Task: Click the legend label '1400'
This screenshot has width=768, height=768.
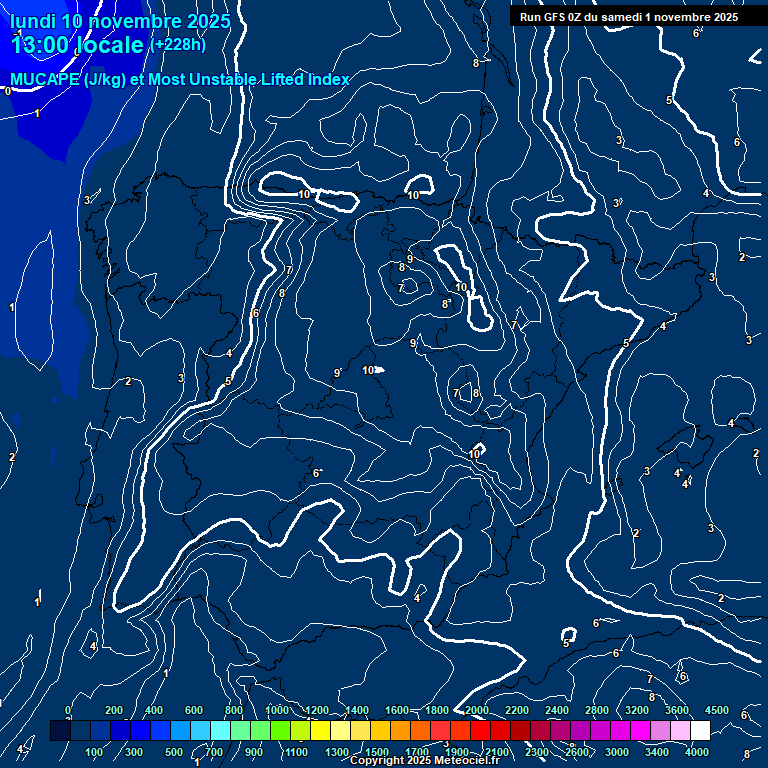Action: coord(357,710)
